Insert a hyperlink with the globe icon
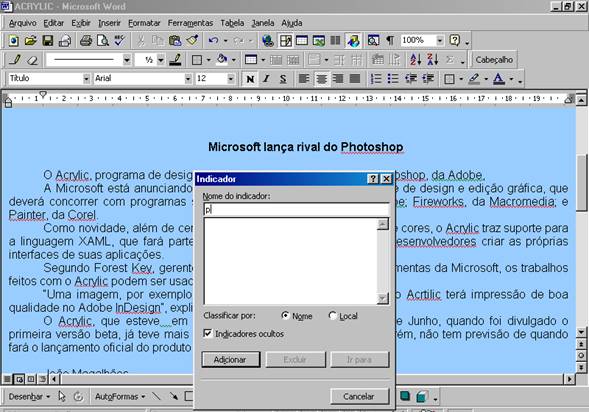The image size is (589, 412). (x=268, y=41)
